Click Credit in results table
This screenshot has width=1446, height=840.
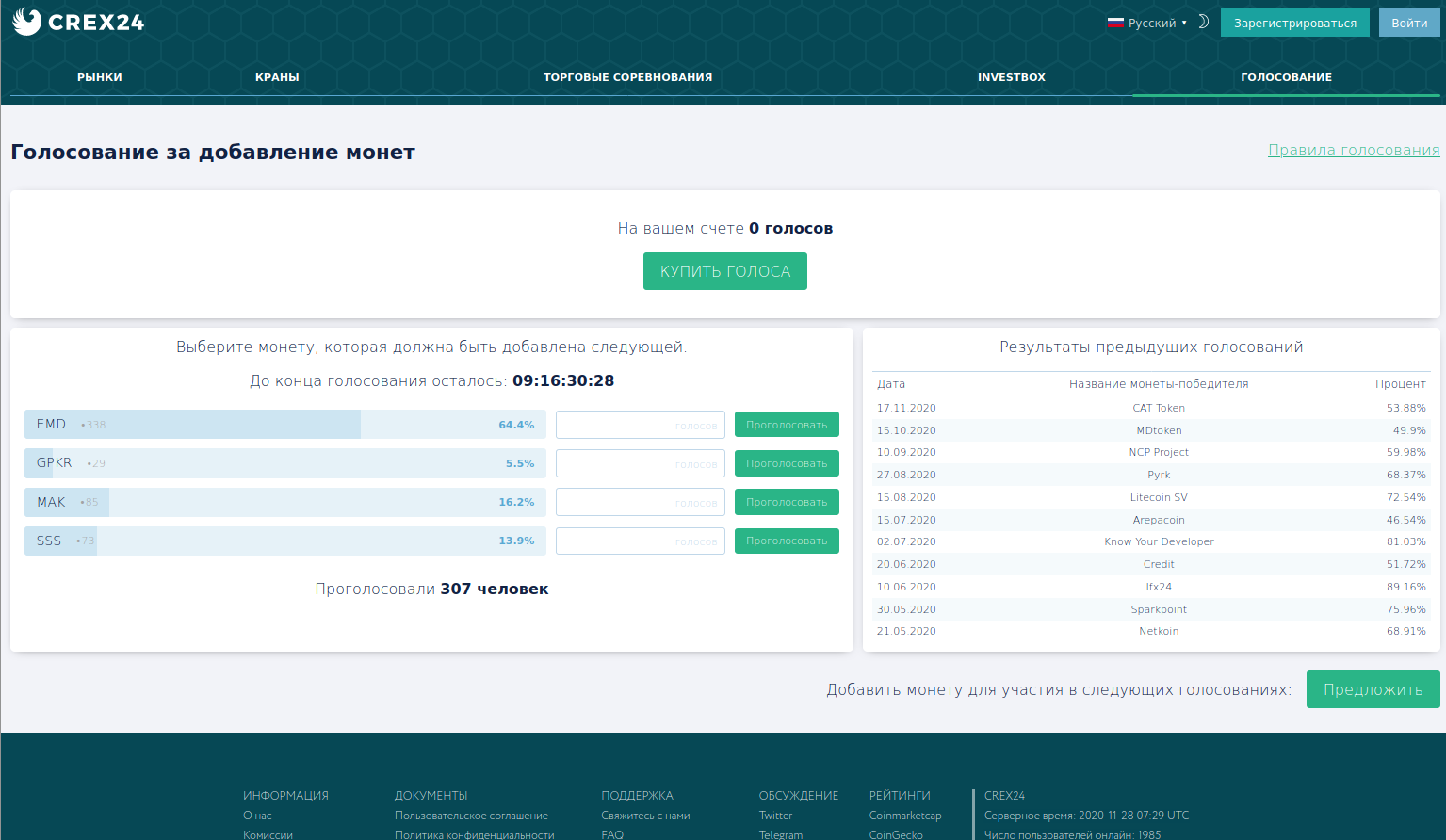point(1159,564)
